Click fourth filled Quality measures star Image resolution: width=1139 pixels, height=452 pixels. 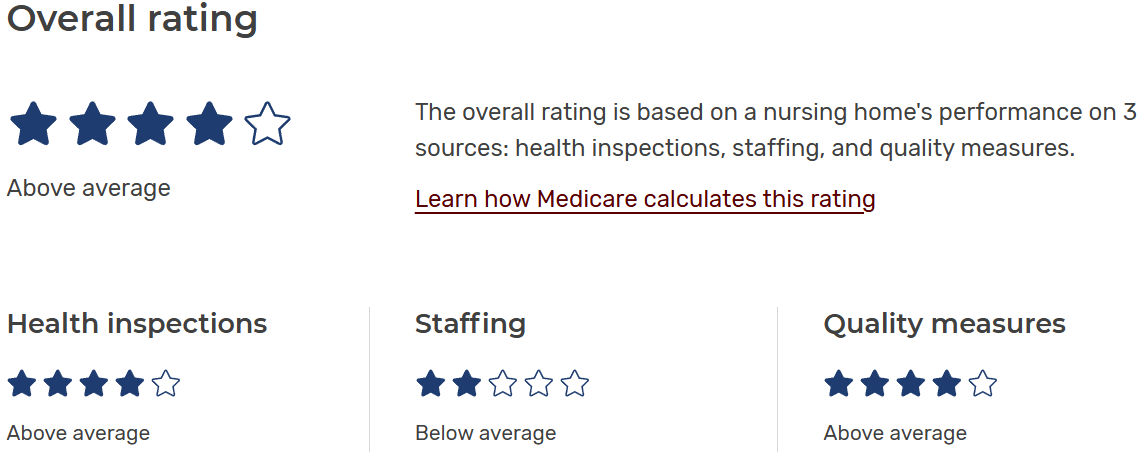(x=947, y=383)
